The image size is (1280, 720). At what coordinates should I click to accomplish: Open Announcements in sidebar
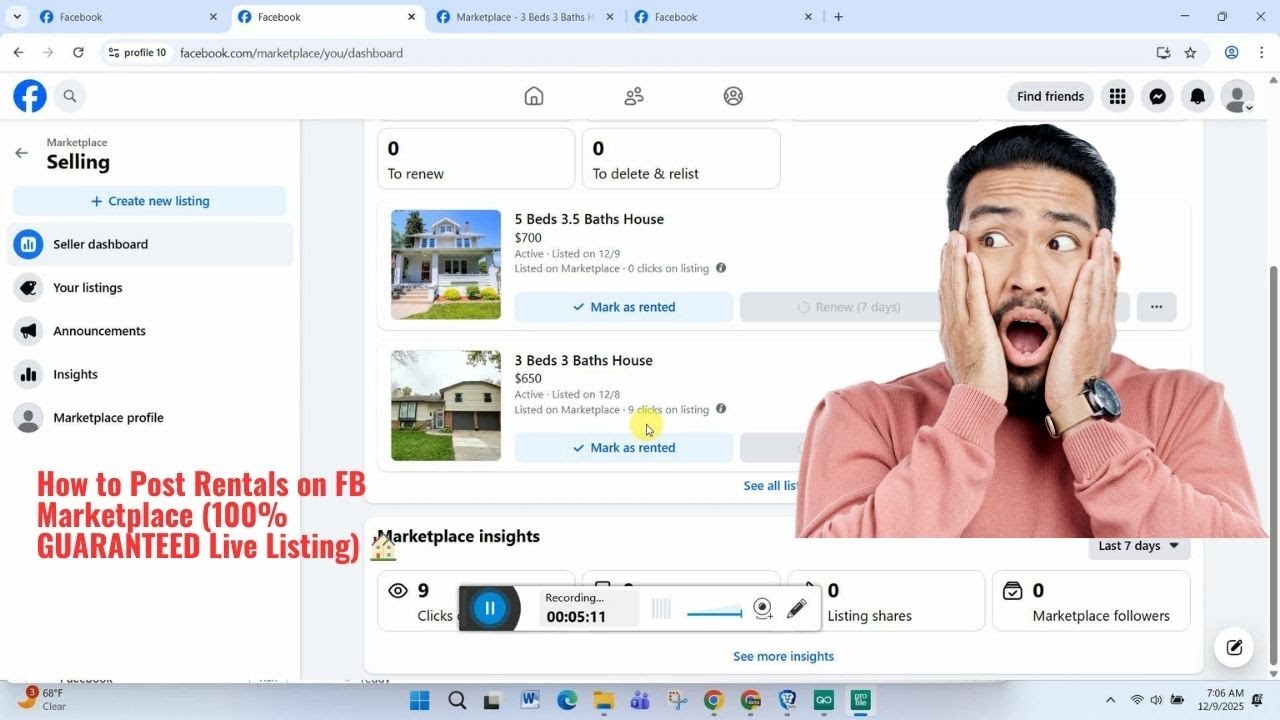(150, 331)
